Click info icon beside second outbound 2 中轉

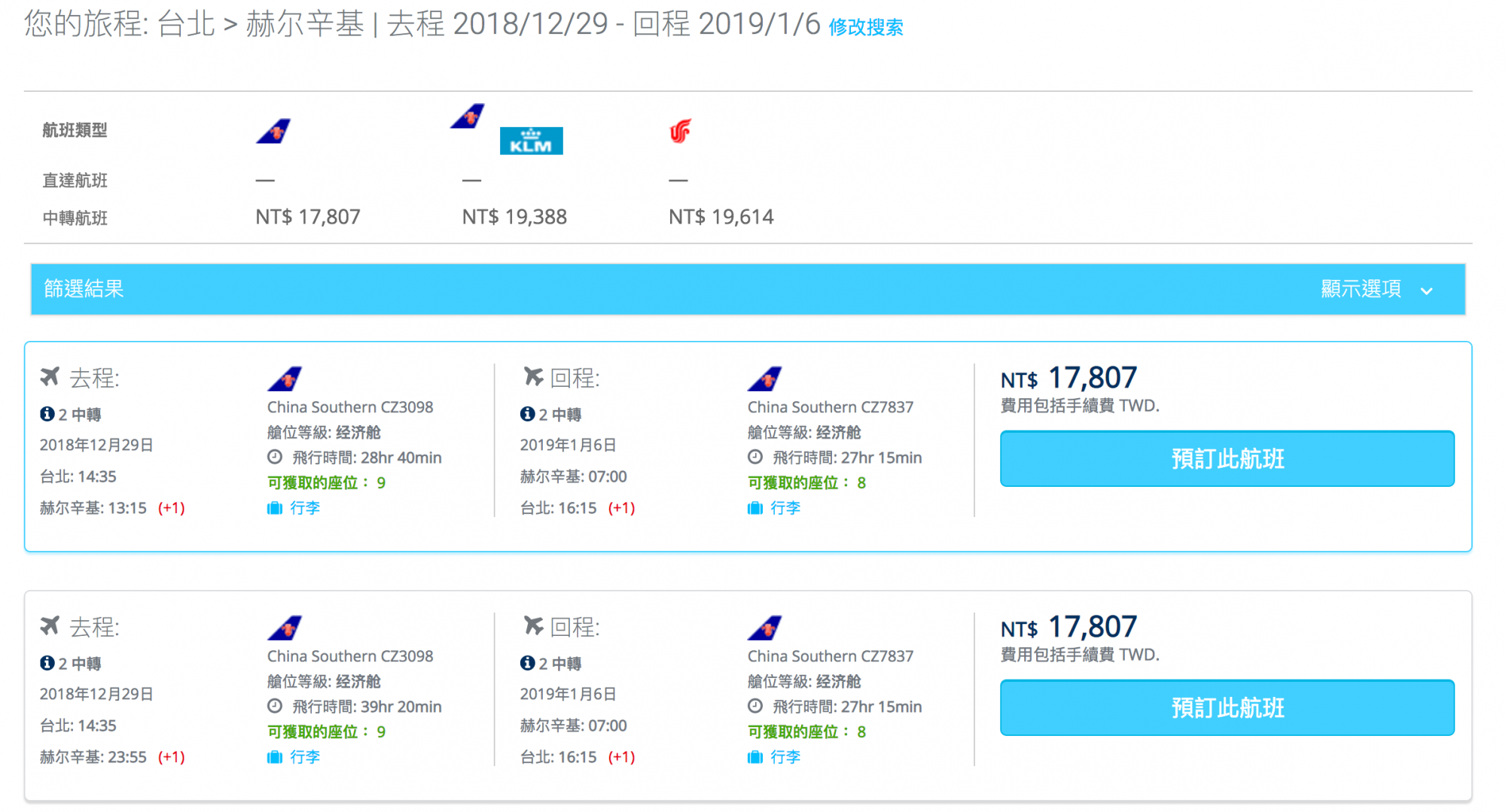[x=47, y=663]
